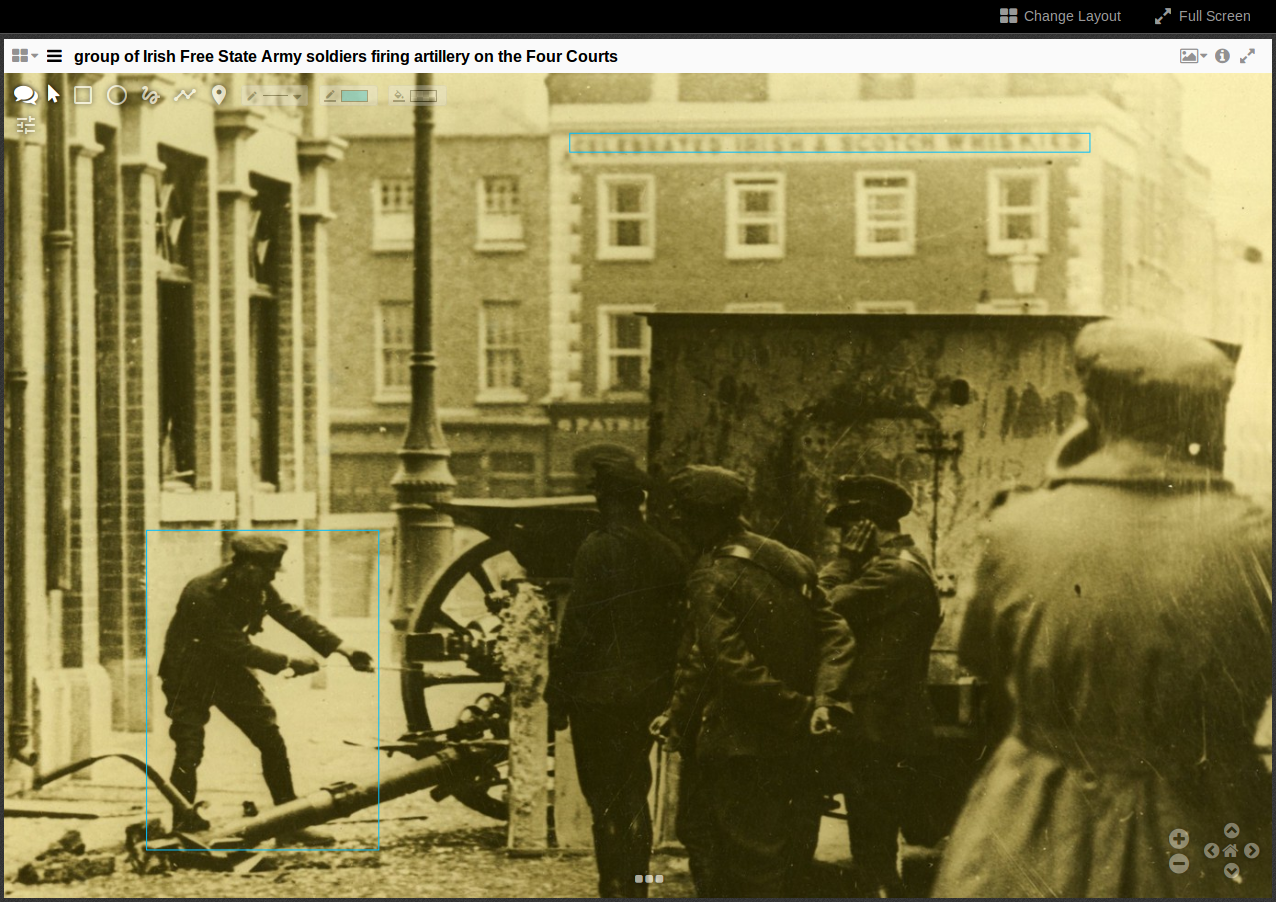
Task: Select the rectangle annotation tool
Action: (83, 95)
